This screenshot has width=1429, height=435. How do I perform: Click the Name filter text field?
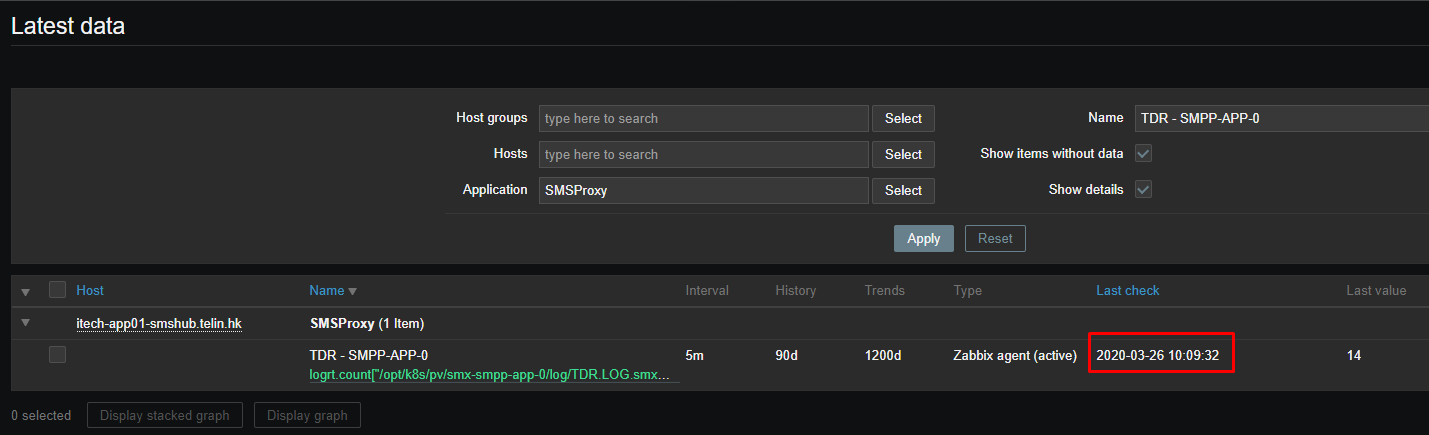click(1280, 118)
